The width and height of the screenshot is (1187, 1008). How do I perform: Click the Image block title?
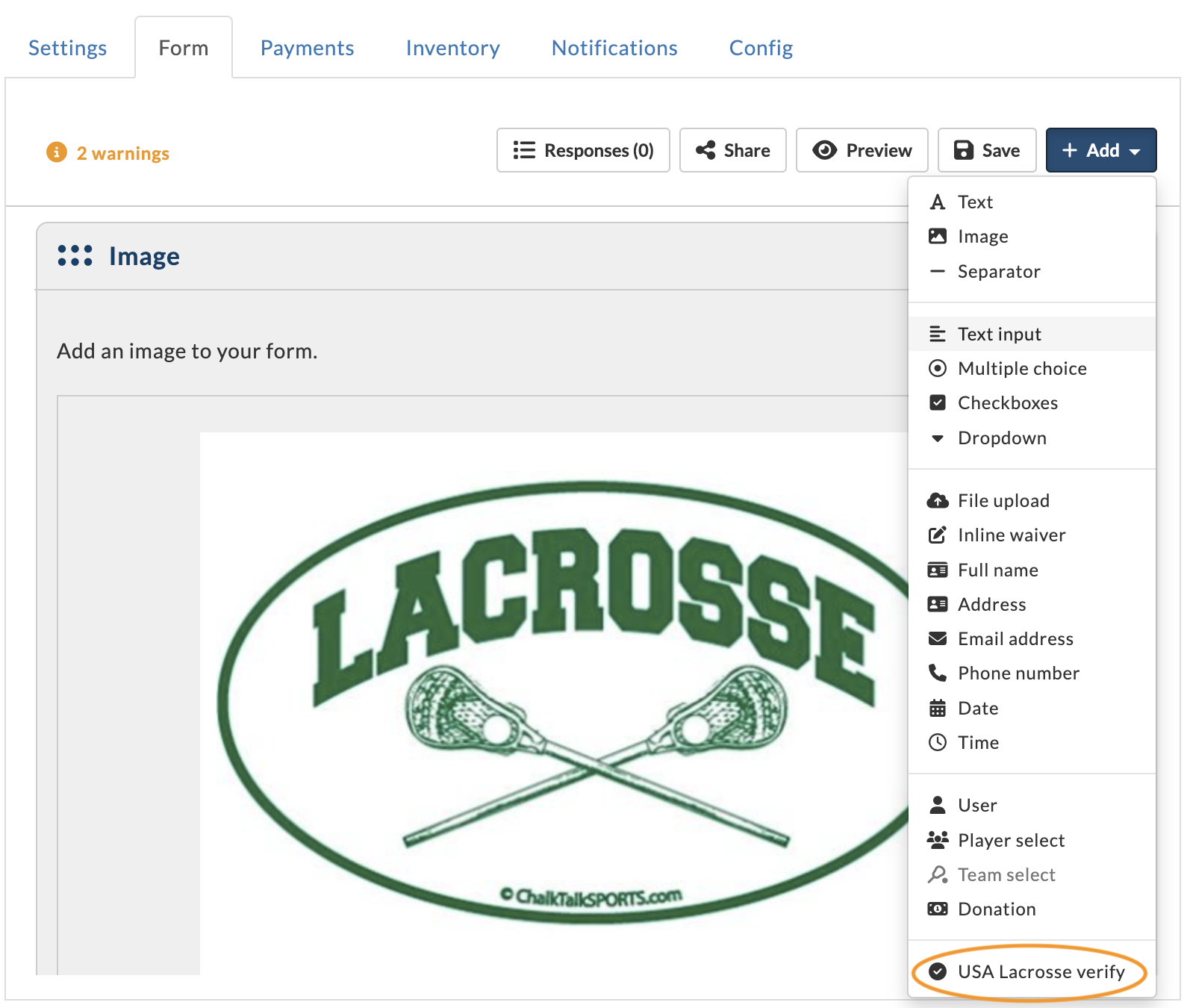point(144,256)
